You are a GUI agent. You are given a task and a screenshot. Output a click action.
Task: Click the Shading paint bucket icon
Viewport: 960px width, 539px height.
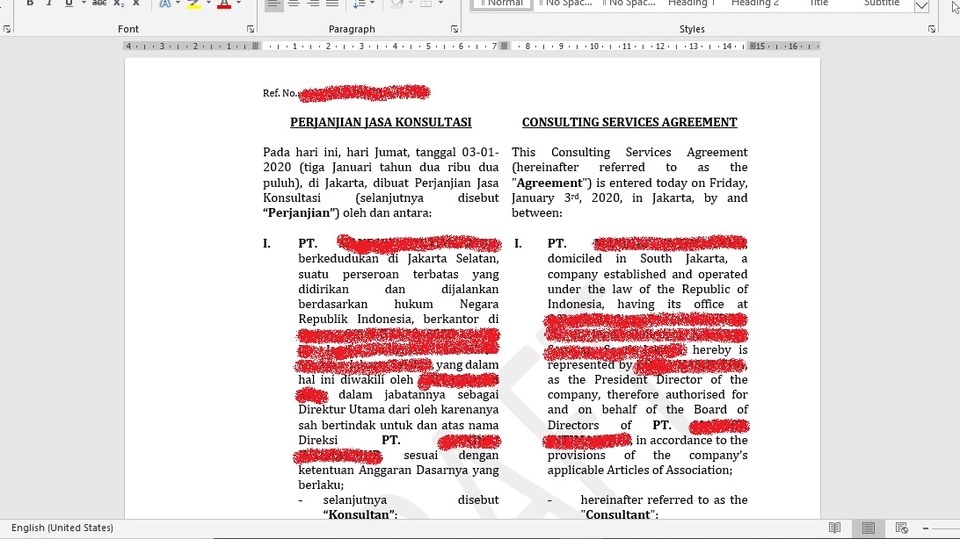(x=397, y=3)
